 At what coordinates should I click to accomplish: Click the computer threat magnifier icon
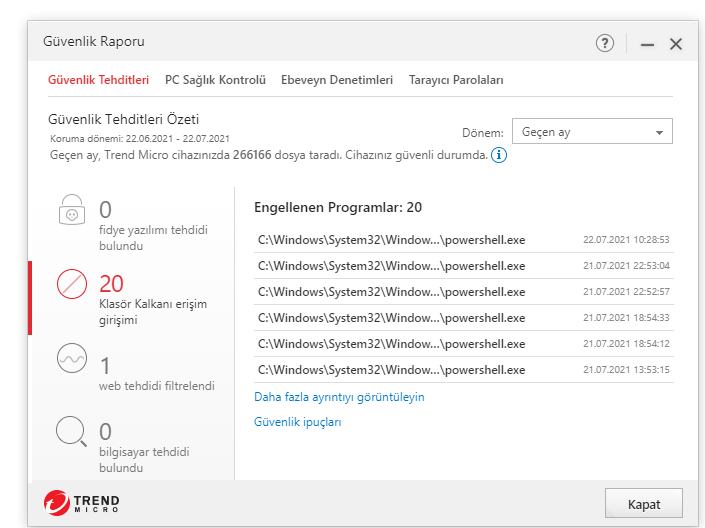[71, 431]
